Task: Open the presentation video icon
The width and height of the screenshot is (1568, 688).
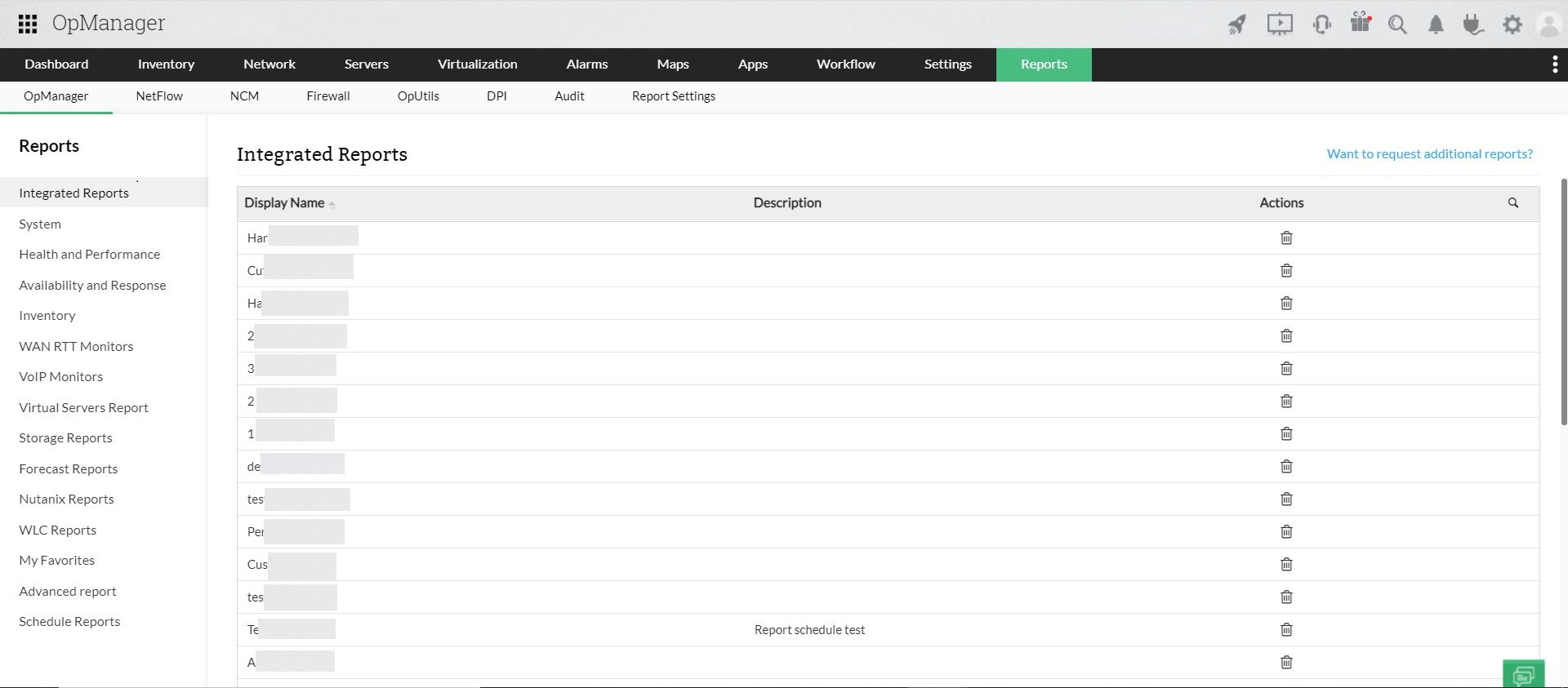Action: coord(1280,24)
